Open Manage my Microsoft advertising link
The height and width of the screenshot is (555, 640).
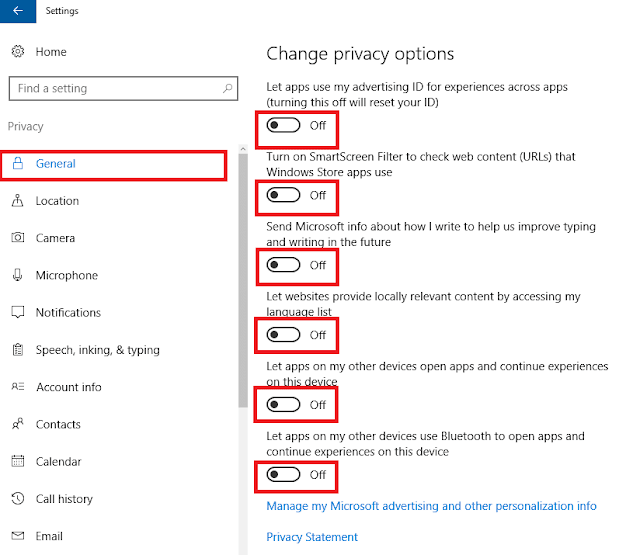pos(431,506)
